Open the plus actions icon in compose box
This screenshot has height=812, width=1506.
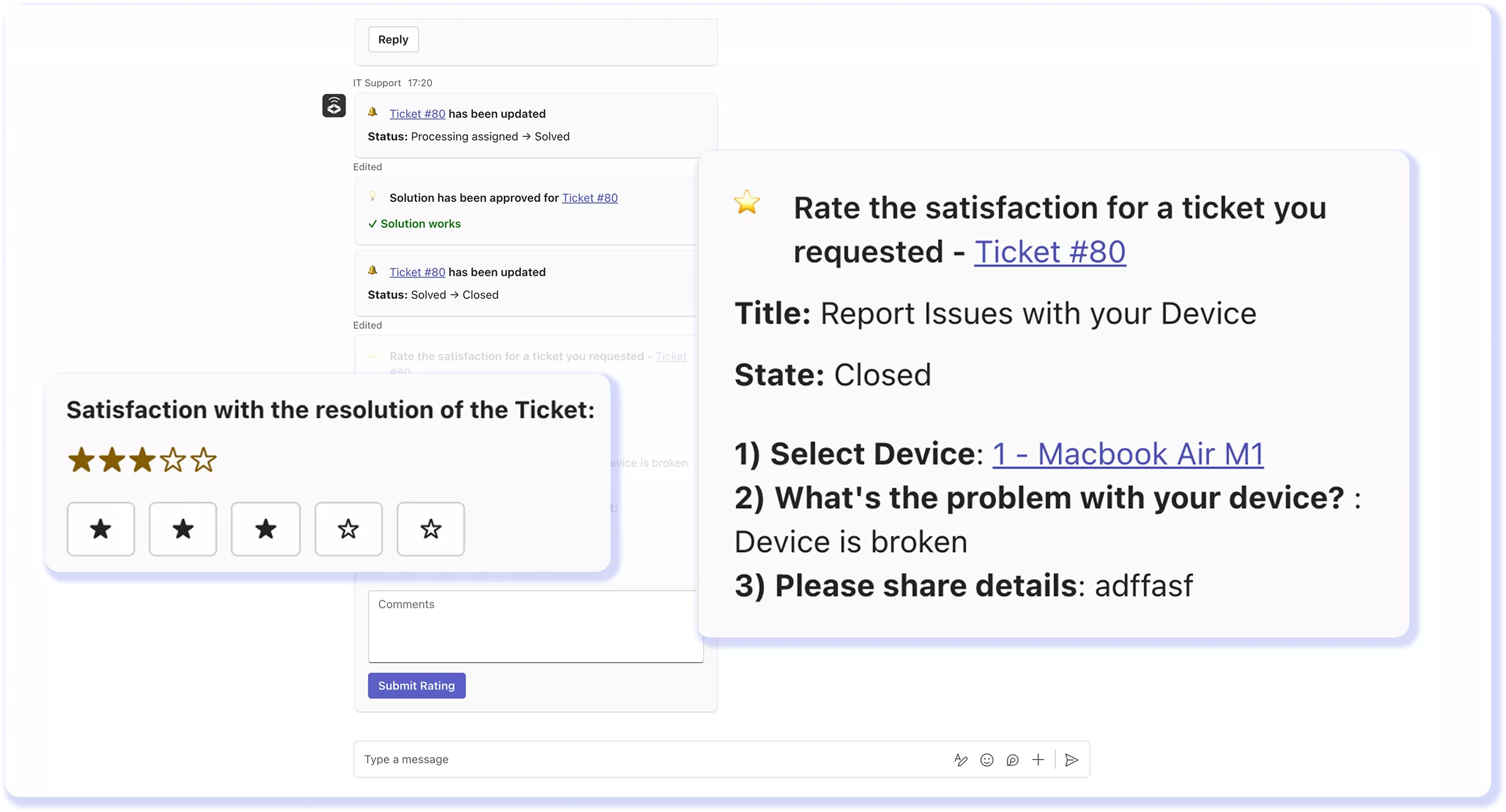[x=1038, y=759]
